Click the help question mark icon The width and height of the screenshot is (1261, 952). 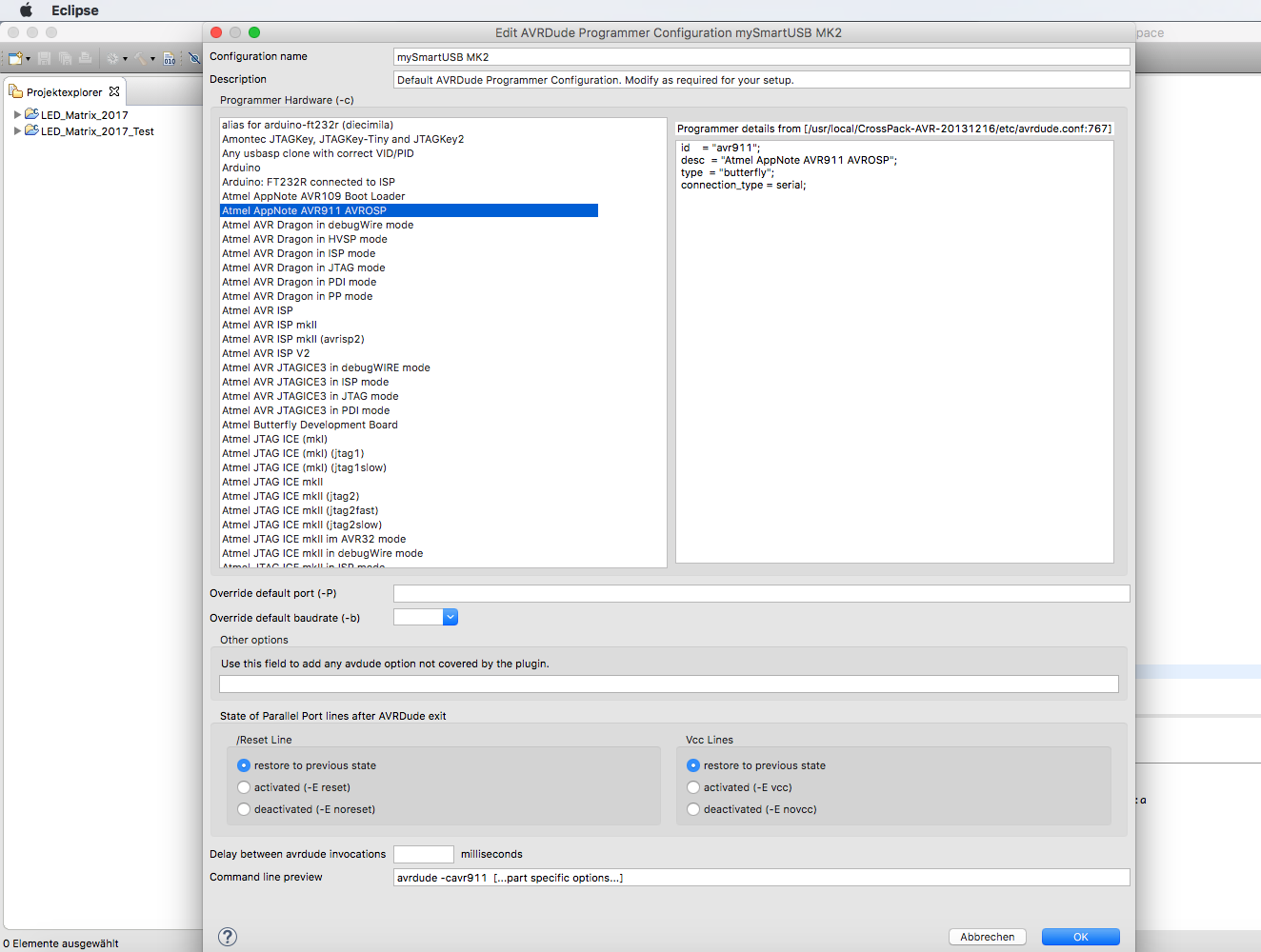click(x=228, y=937)
